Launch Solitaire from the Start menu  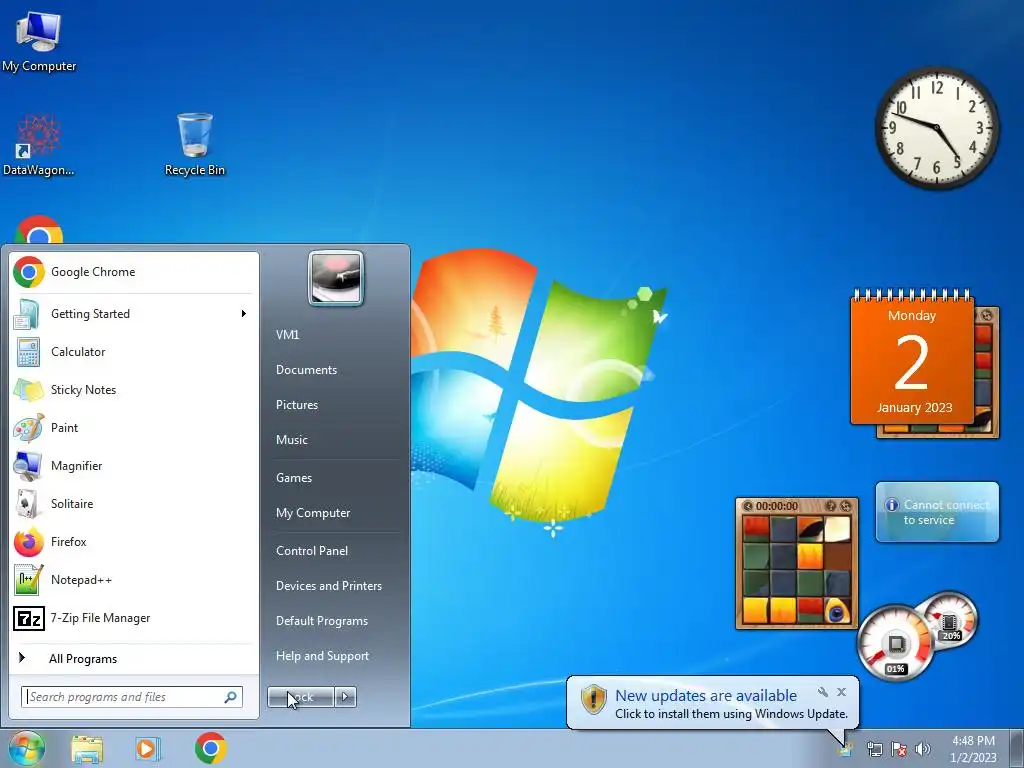(x=134, y=504)
